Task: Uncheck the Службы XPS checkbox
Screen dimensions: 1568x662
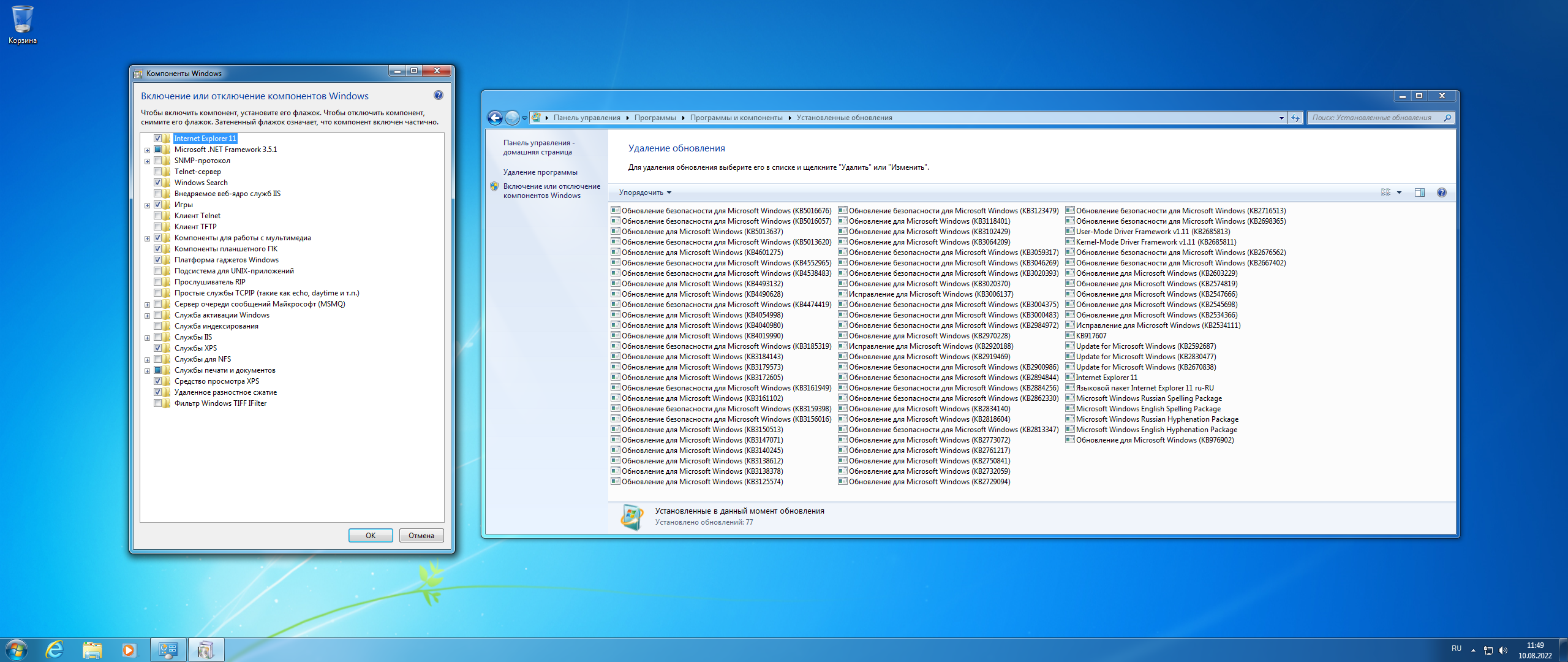Action: point(157,348)
